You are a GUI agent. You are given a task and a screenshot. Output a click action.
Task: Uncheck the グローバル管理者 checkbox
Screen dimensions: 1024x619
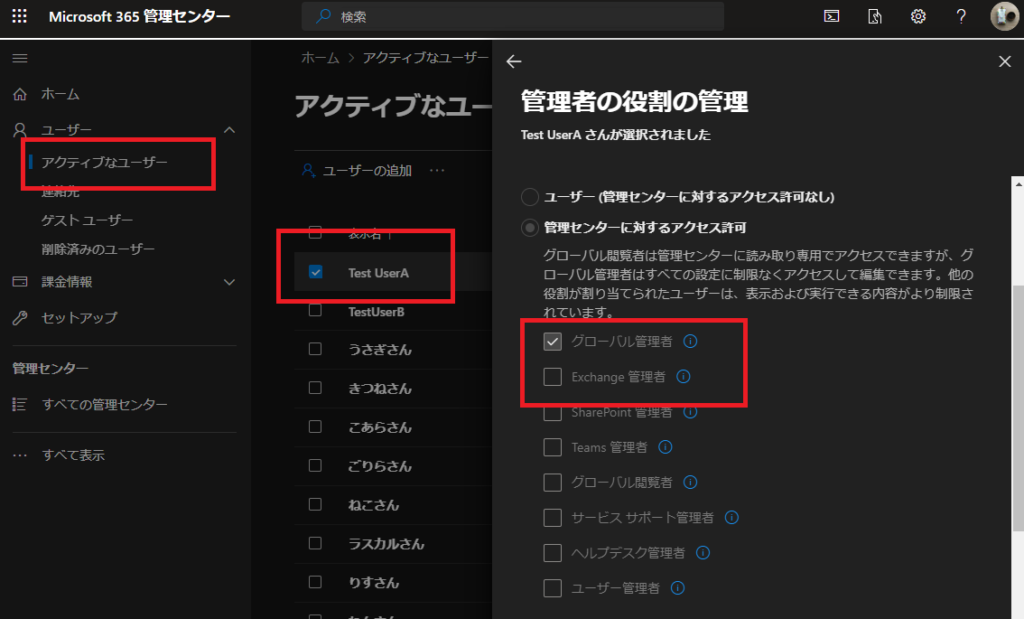click(x=552, y=341)
